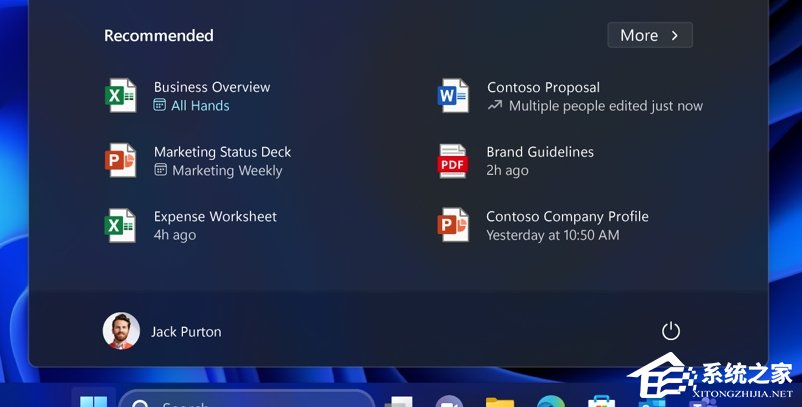The width and height of the screenshot is (802, 407).
Task: Open File Explorer from the taskbar
Action: click(499, 402)
